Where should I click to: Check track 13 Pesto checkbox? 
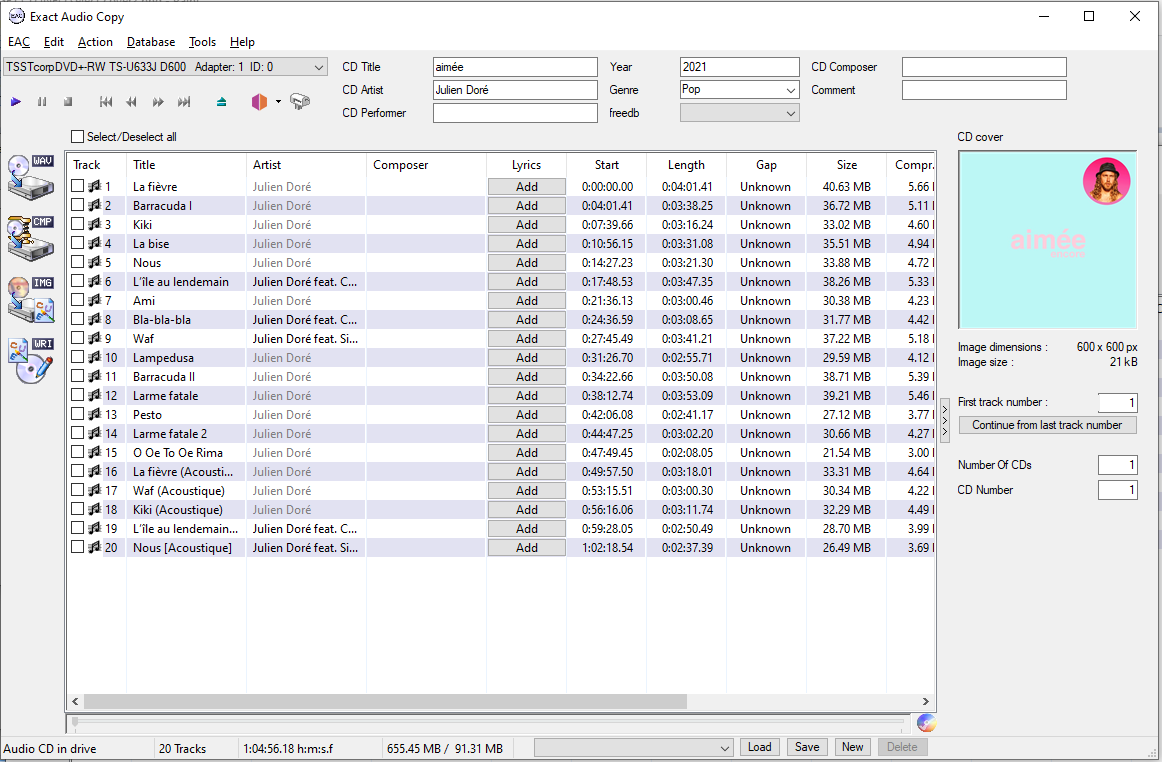point(77,414)
